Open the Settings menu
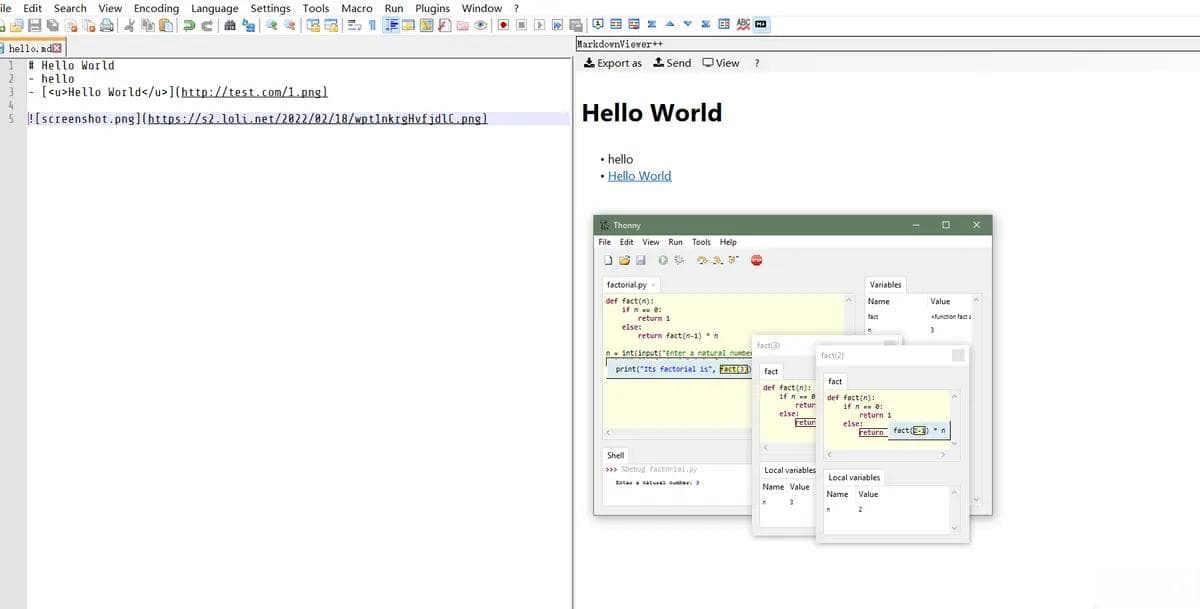This screenshot has height=609, width=1200. coord(270,8)
